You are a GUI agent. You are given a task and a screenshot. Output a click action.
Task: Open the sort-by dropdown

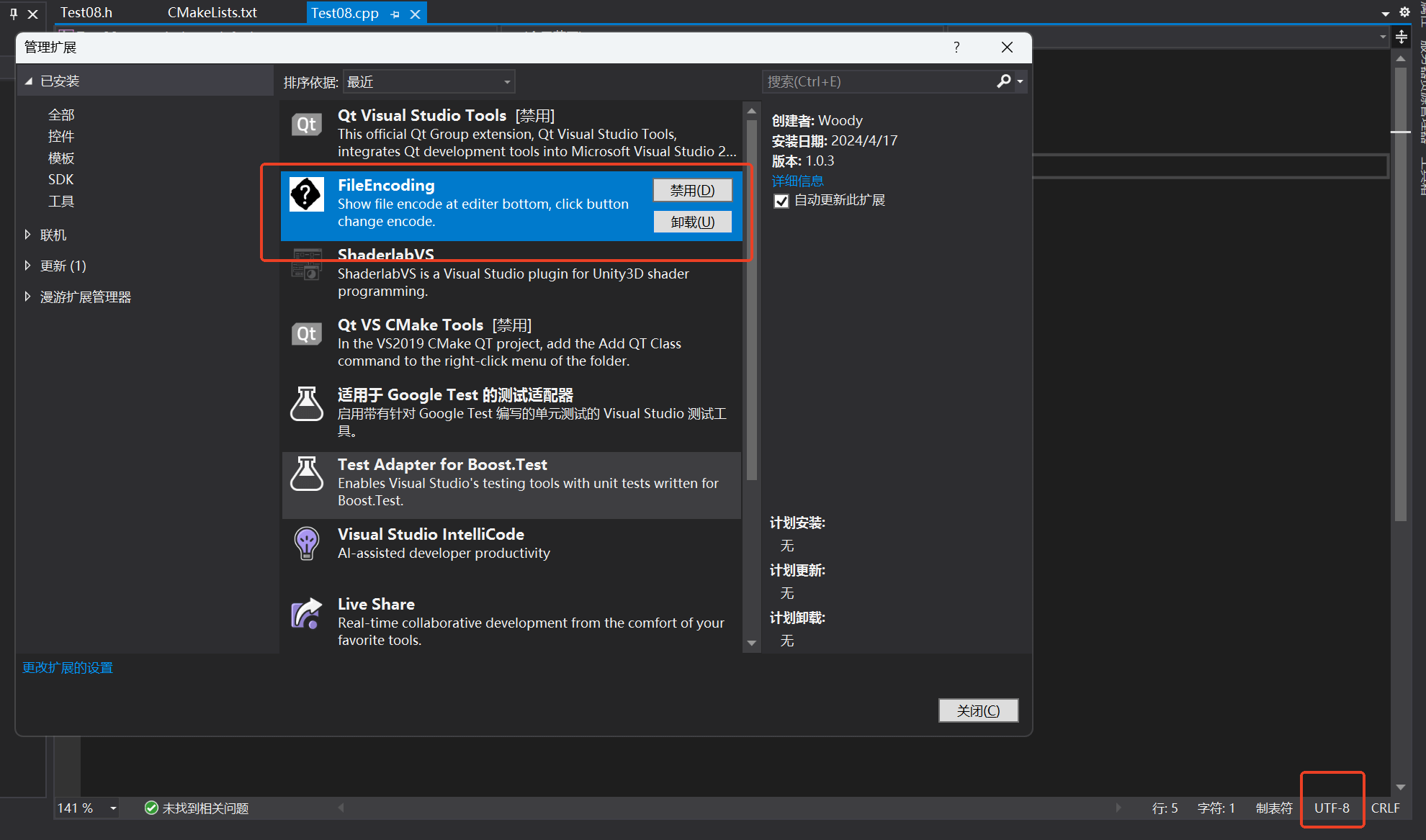click(429, 82)
